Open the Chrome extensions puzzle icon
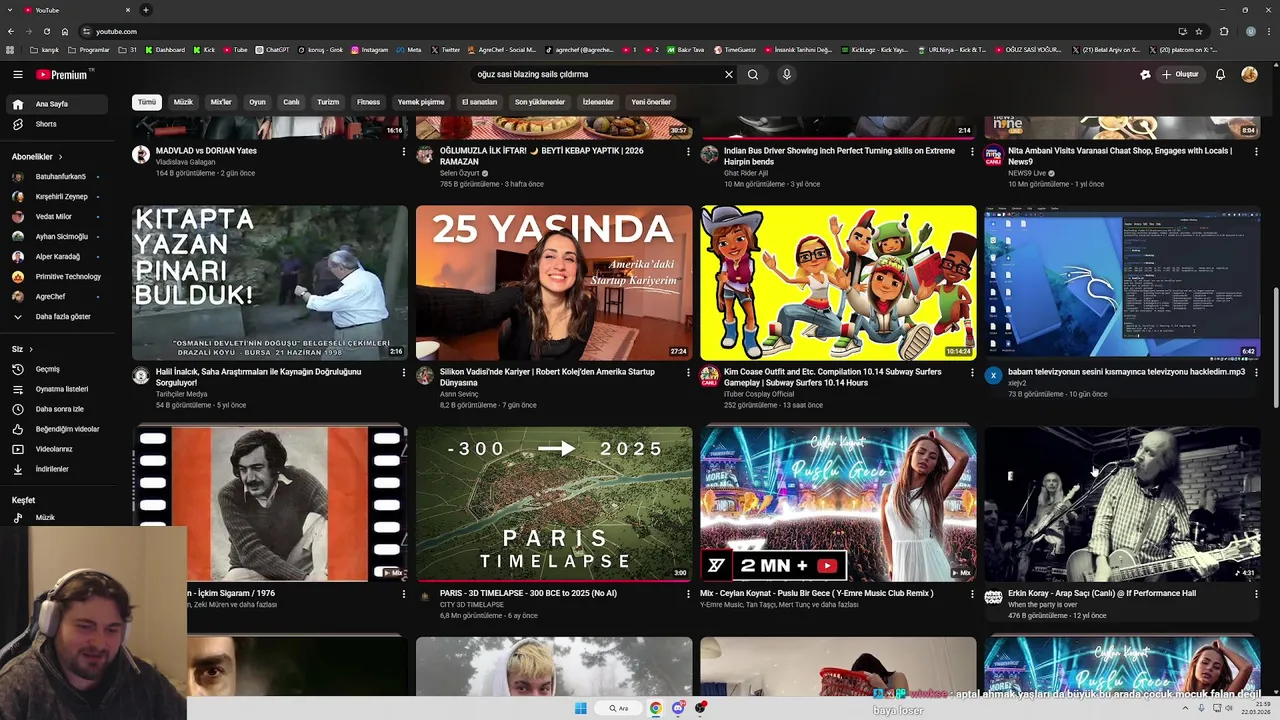1280x720 pixels. coord(1224,31)
